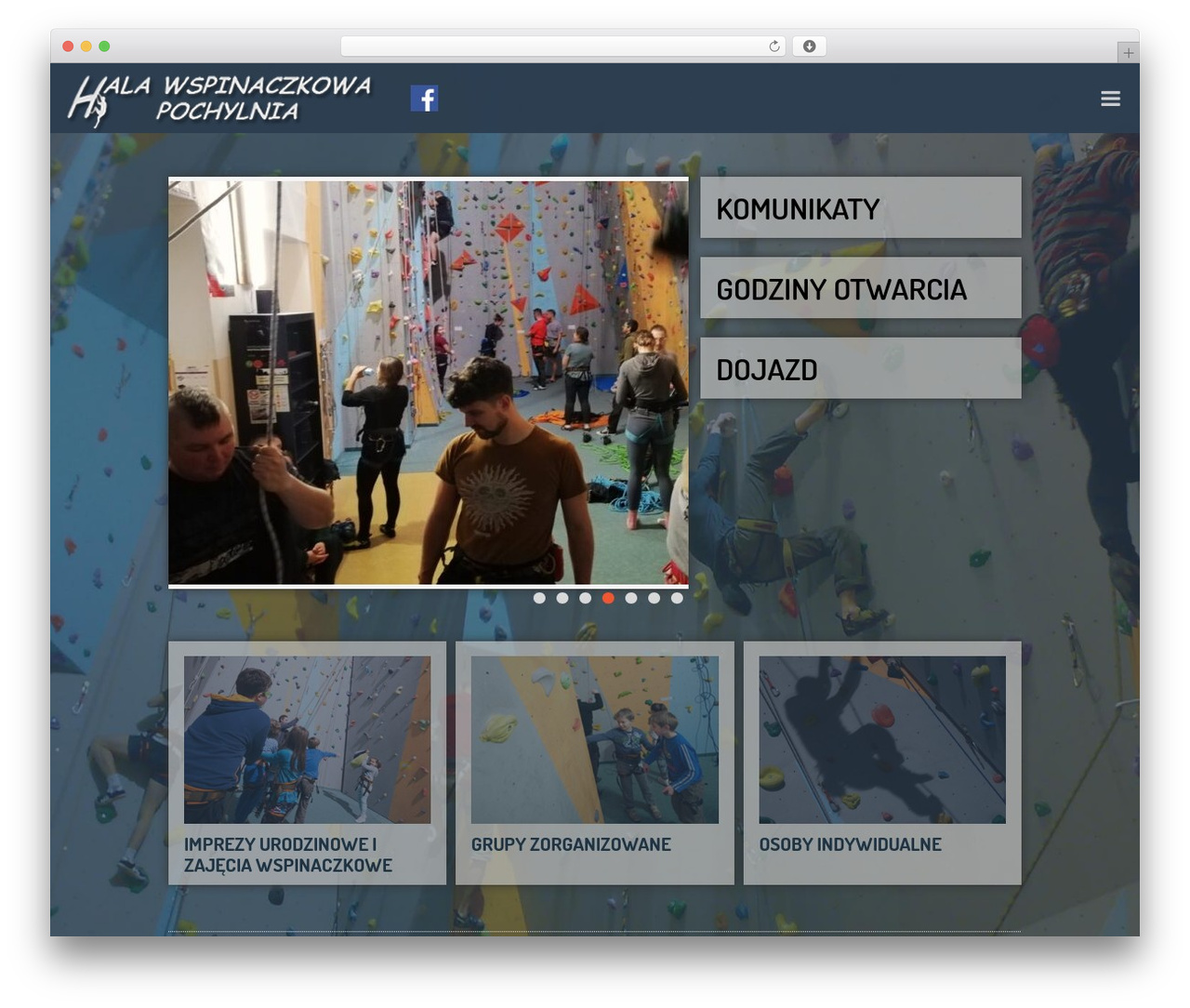Click the main slideshow climbing hall photo
Image resolution: width=1190 pixels, height=1008 pixels.
[x=429, y=382]
